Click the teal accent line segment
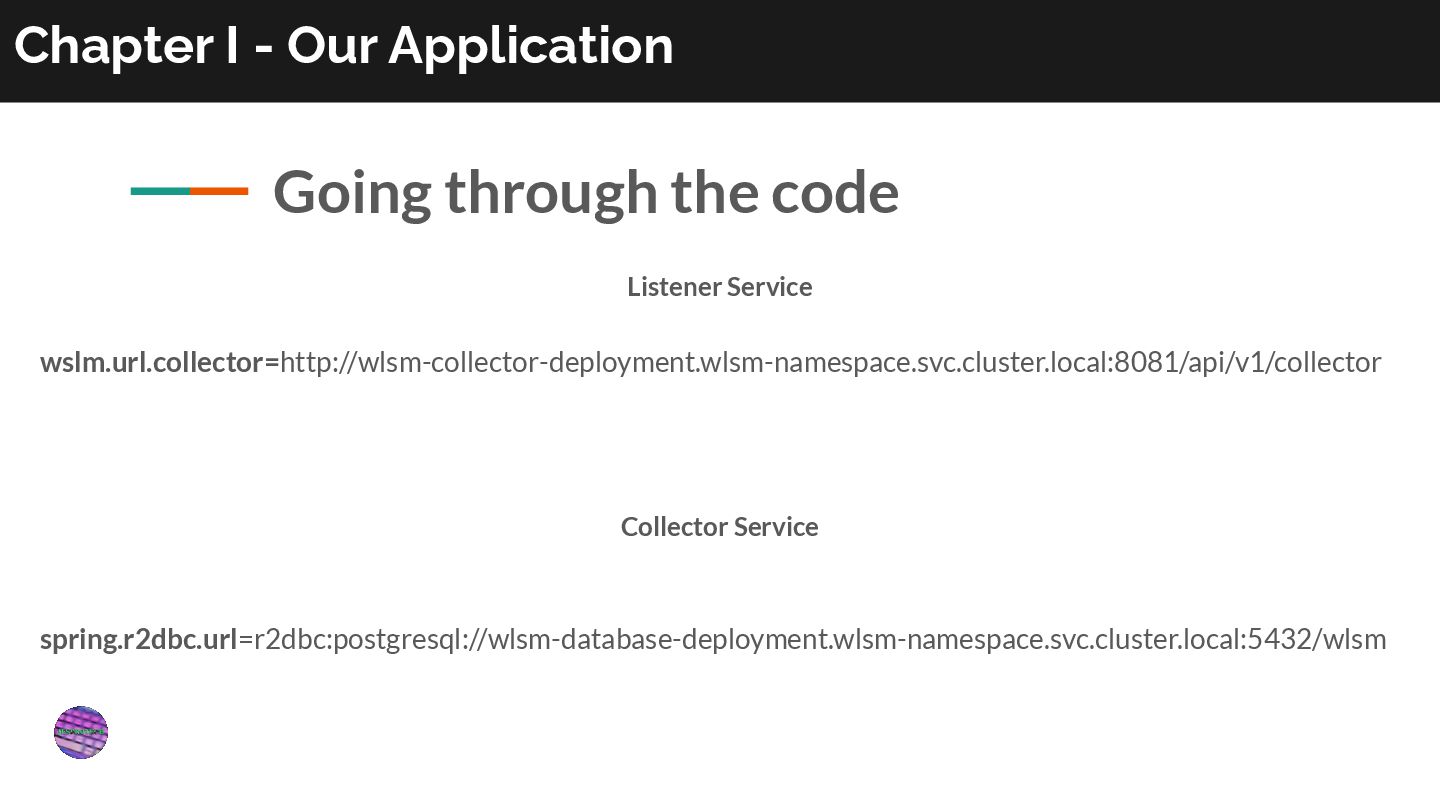The width and height of the screenshot is (1440, 810). (160, 191)
